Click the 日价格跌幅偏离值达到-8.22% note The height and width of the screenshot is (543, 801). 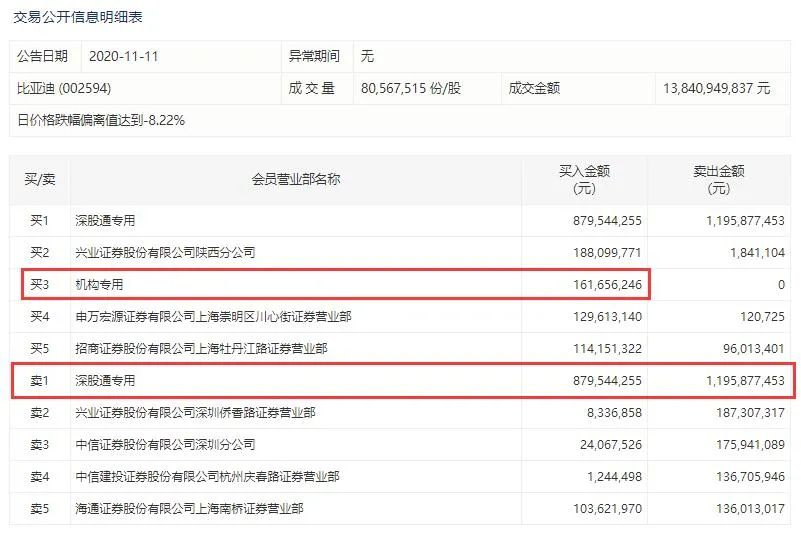pos(101,121)
